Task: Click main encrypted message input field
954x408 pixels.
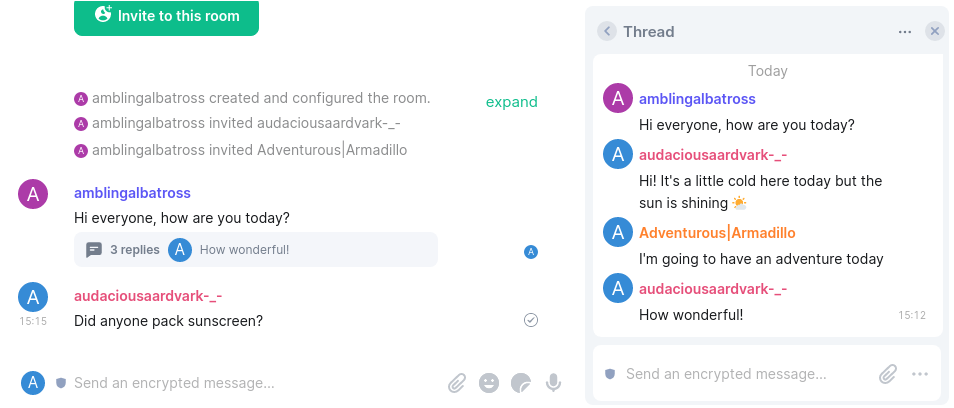Action: point(250,382)
